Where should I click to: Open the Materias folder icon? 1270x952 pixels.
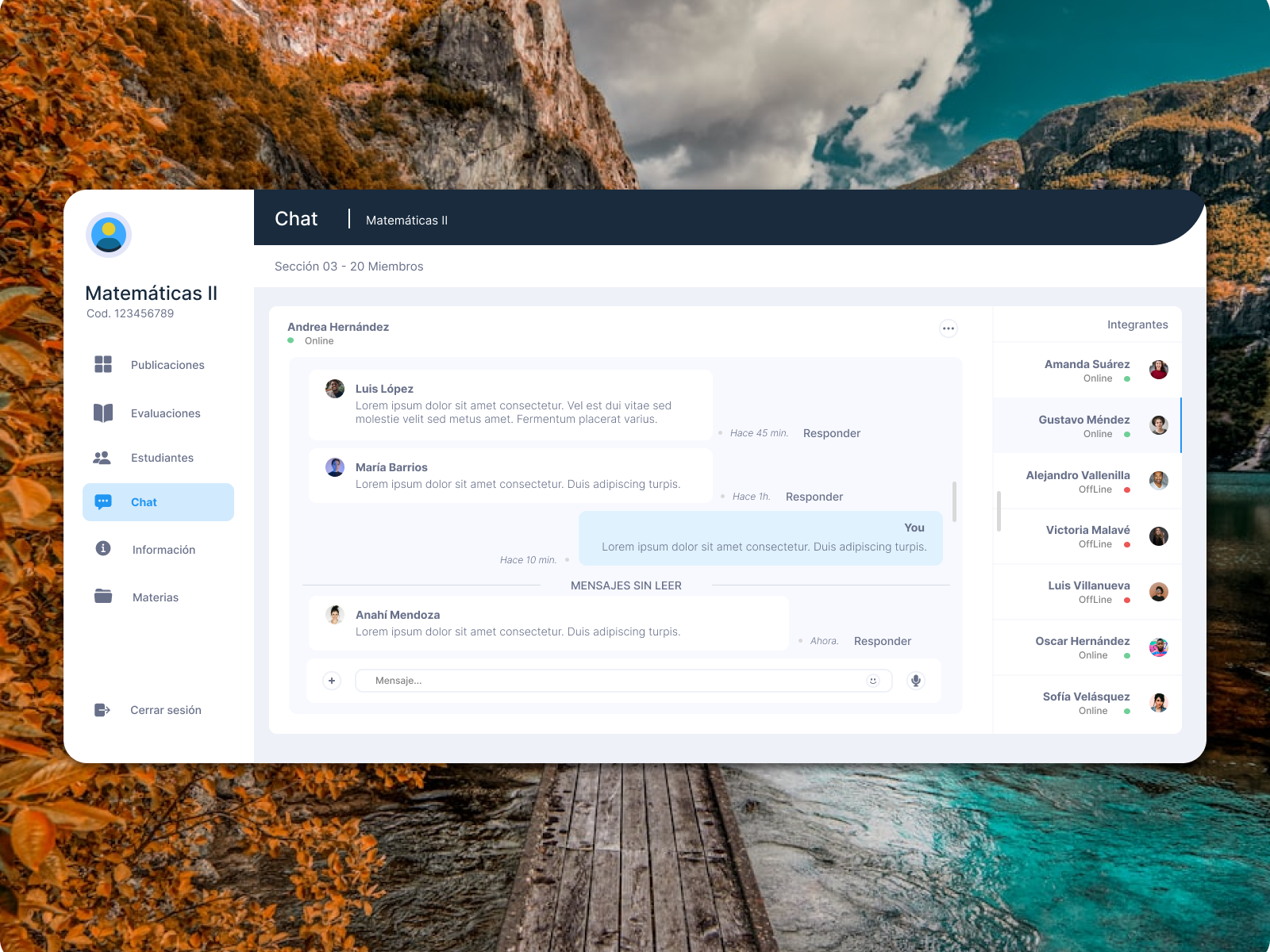point(102,597)
